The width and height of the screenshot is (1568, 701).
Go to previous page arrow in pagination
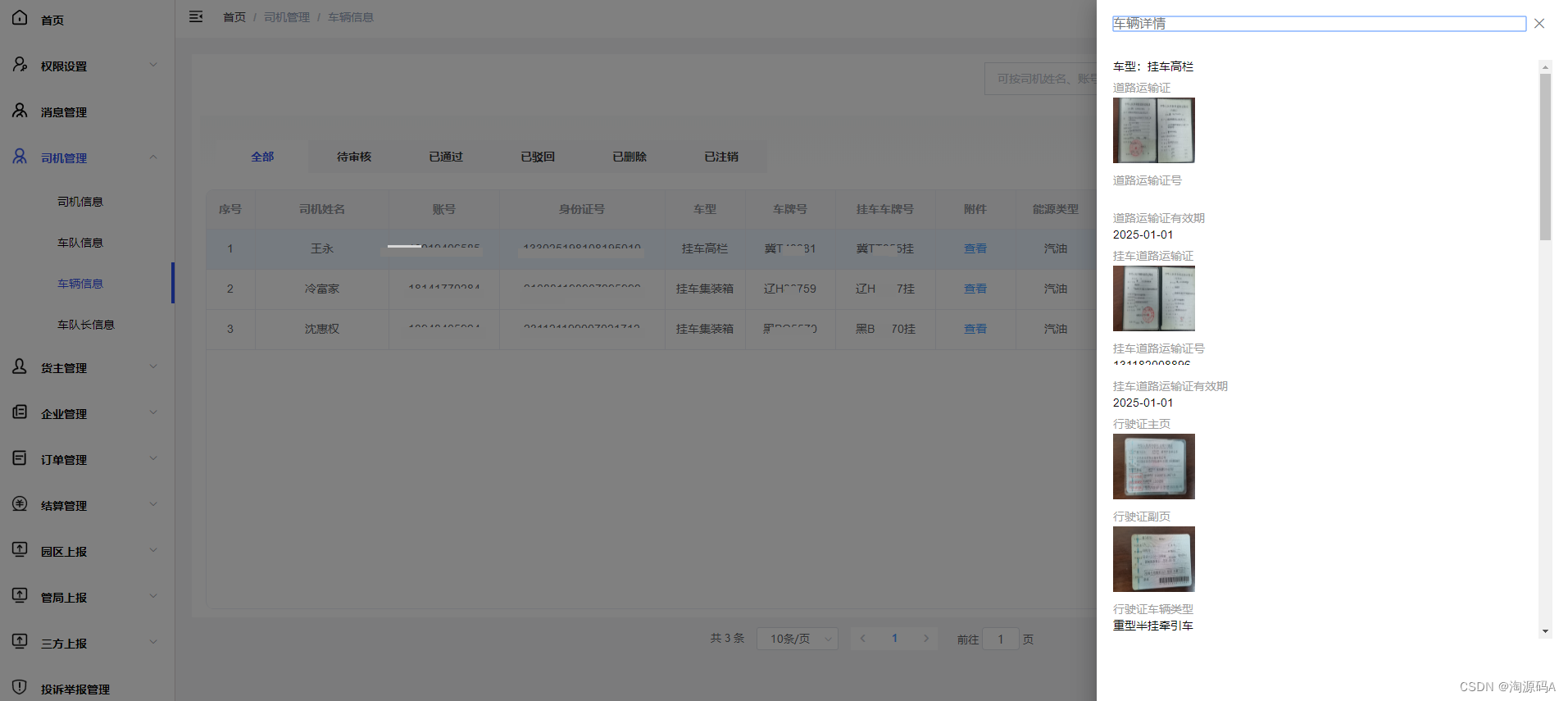click(x=862, y=639)
